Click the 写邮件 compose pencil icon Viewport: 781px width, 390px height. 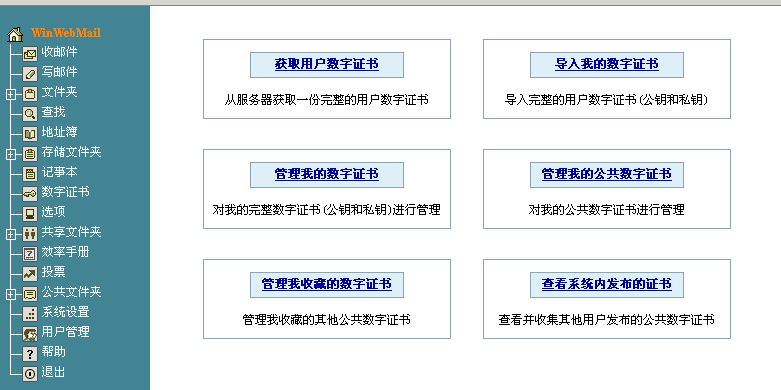tap(30, 74)
